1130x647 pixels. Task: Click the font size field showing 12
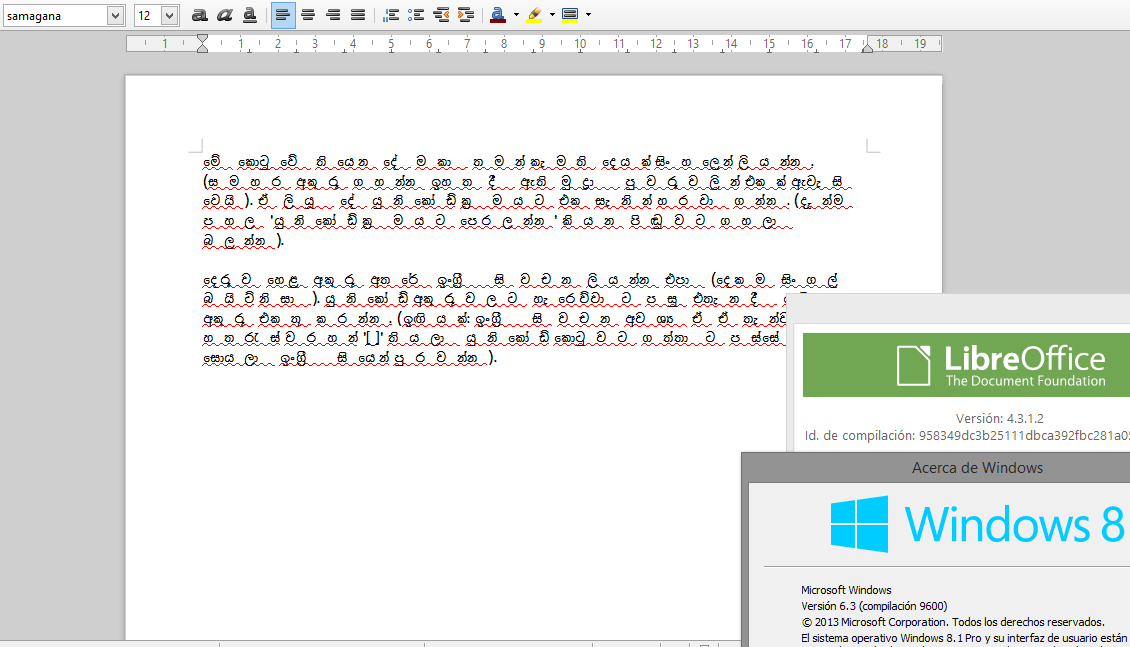click(147, 15)
